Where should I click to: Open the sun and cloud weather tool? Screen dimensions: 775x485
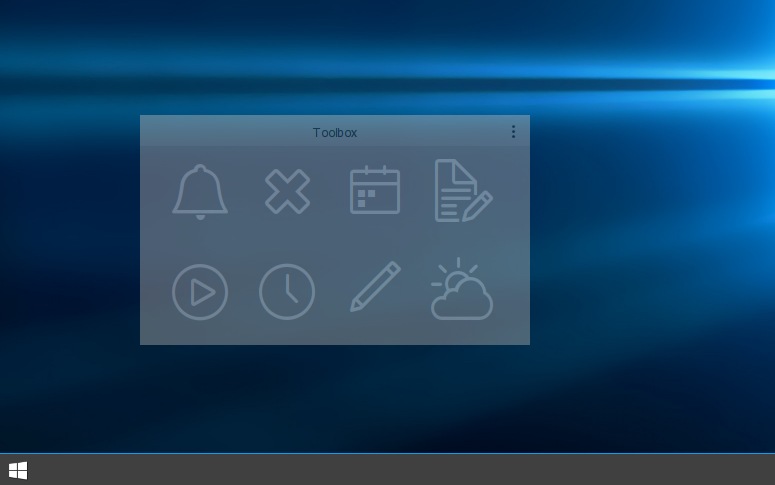coord(462,290)
